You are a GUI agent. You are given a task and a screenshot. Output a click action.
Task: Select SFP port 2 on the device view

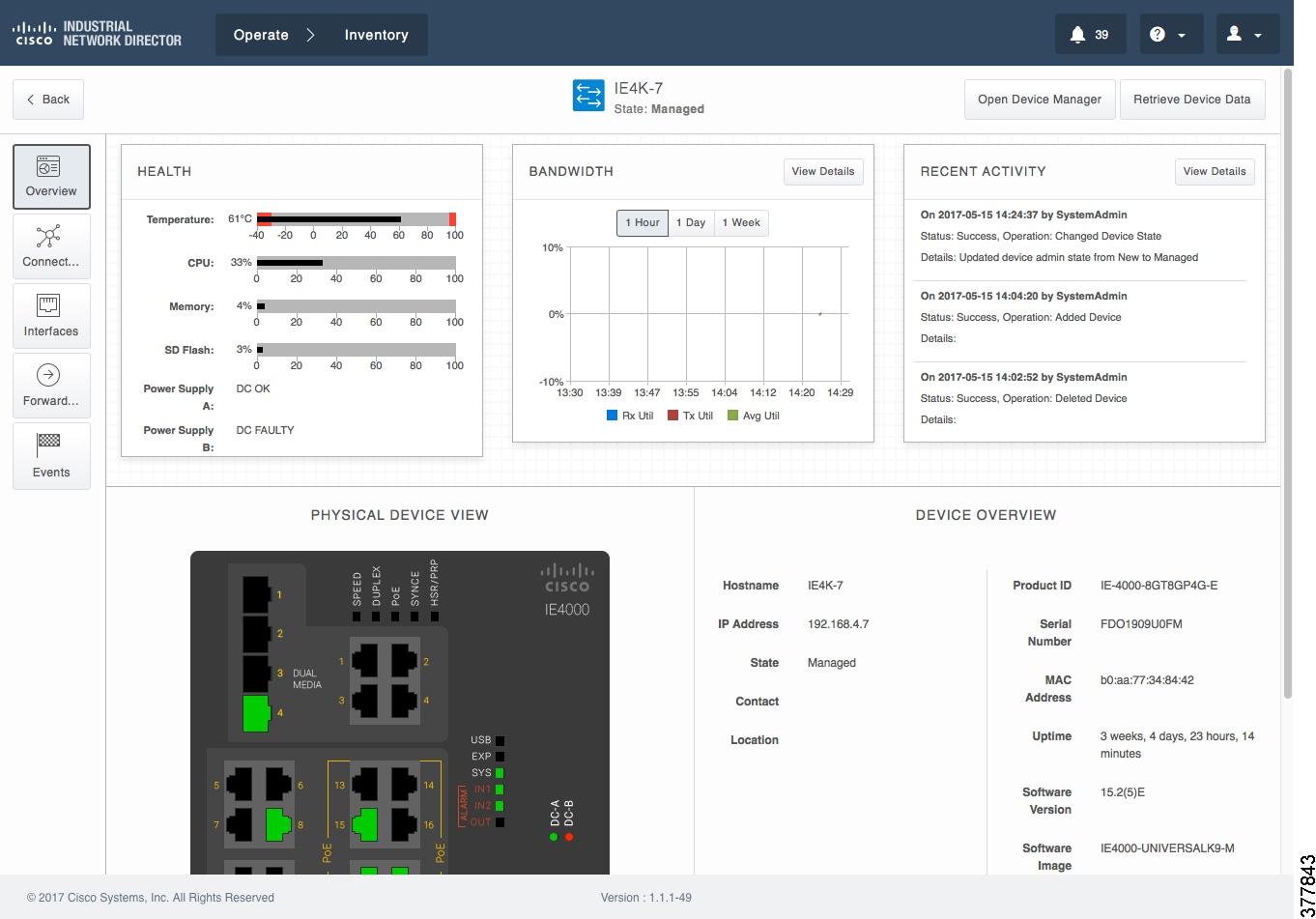tap(256, 634)
